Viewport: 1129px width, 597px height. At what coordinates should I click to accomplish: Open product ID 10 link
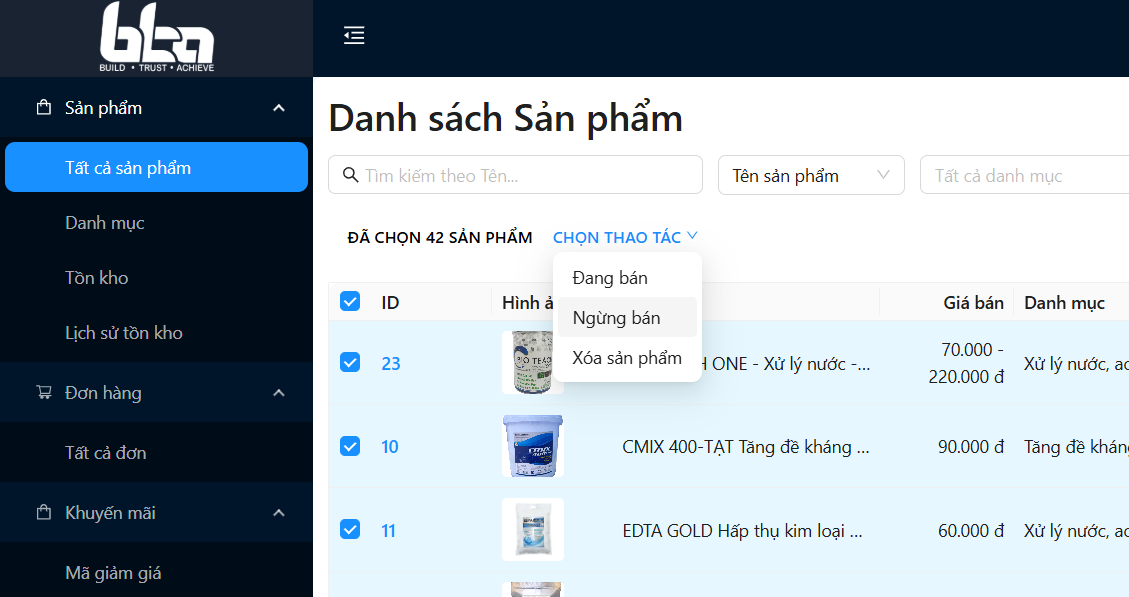(x=390, y=446)
